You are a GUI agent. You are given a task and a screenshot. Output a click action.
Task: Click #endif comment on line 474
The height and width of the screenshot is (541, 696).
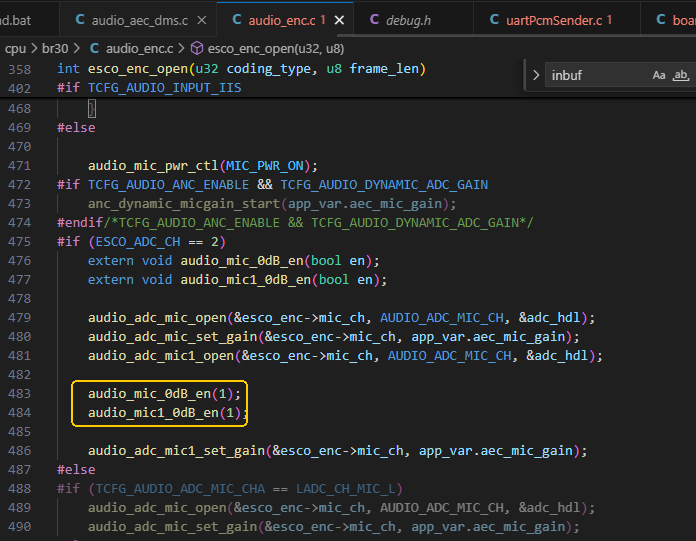295,223
